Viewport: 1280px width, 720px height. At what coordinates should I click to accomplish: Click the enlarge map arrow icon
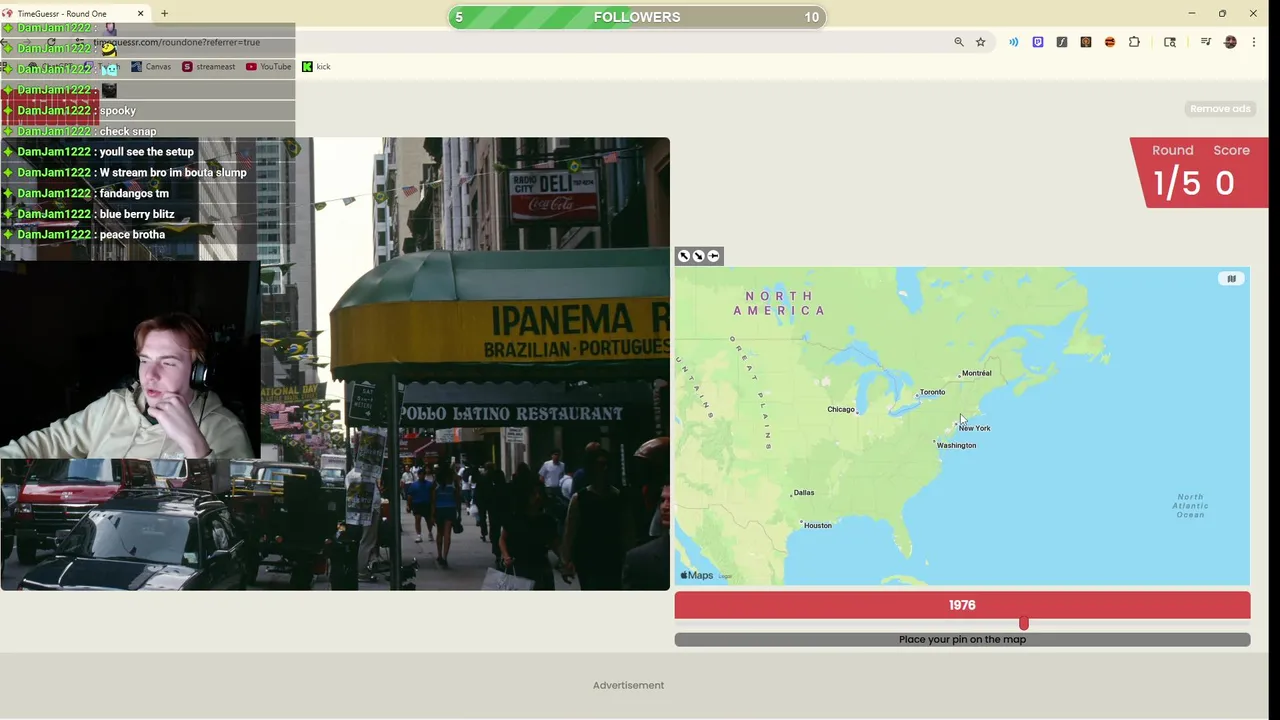point(684,256)
